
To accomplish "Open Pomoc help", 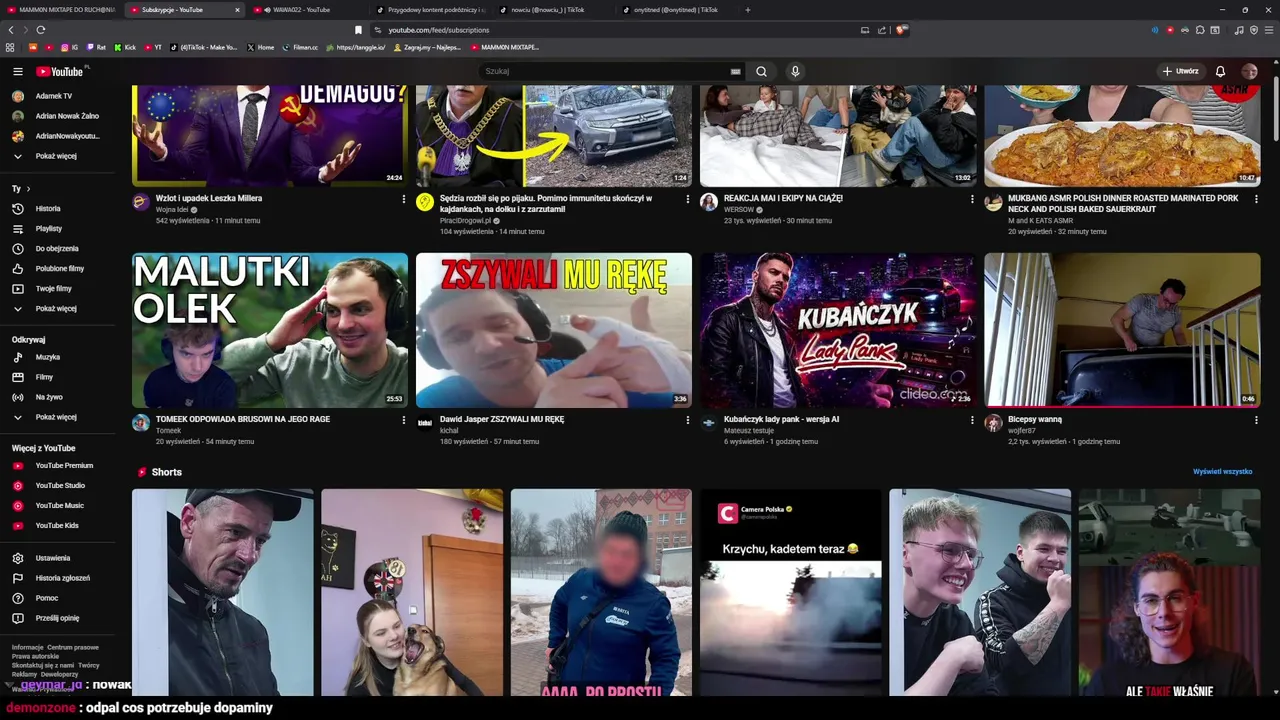I will tap(60, 598).
